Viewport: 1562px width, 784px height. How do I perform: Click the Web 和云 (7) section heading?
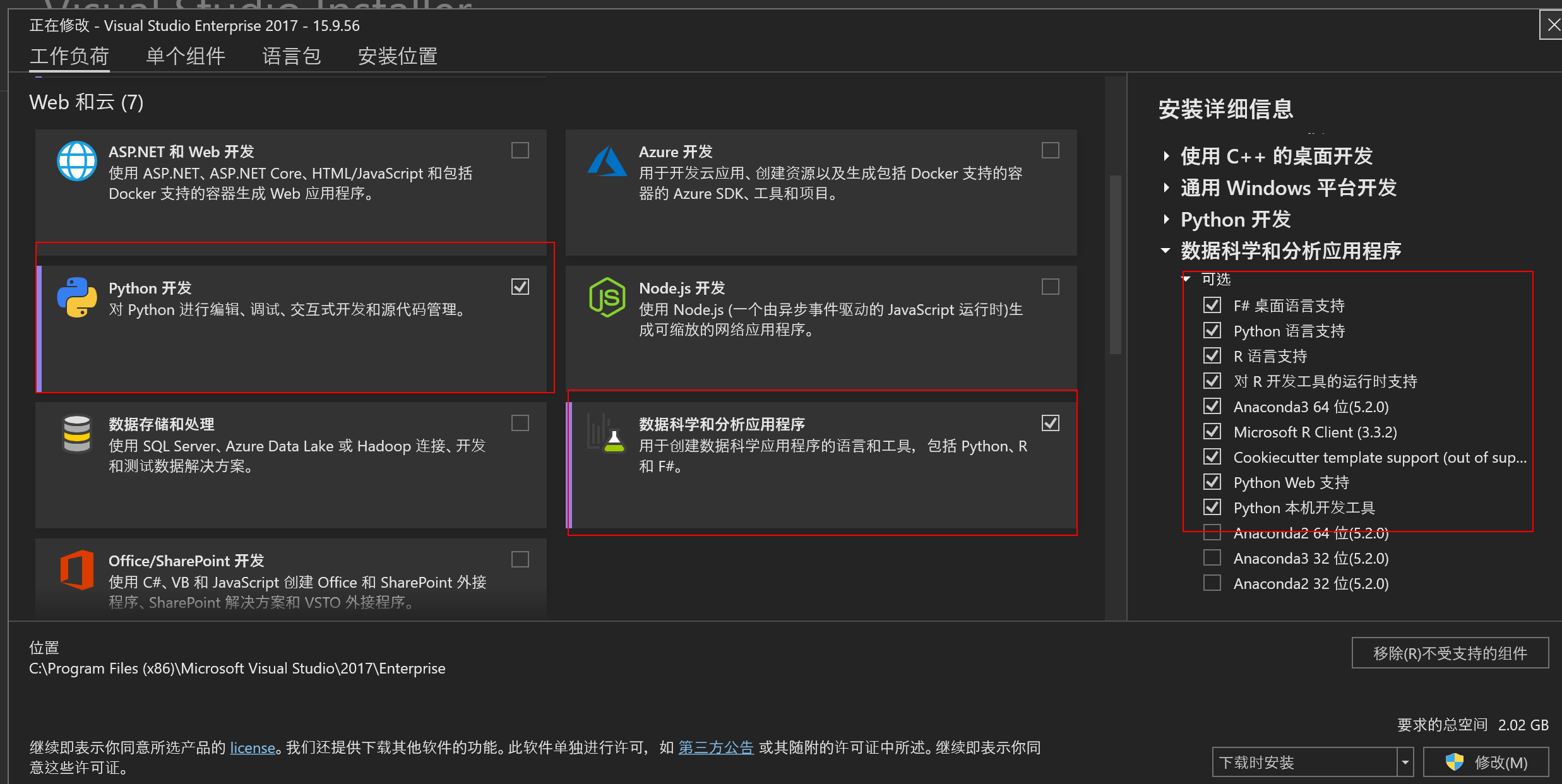86,102
